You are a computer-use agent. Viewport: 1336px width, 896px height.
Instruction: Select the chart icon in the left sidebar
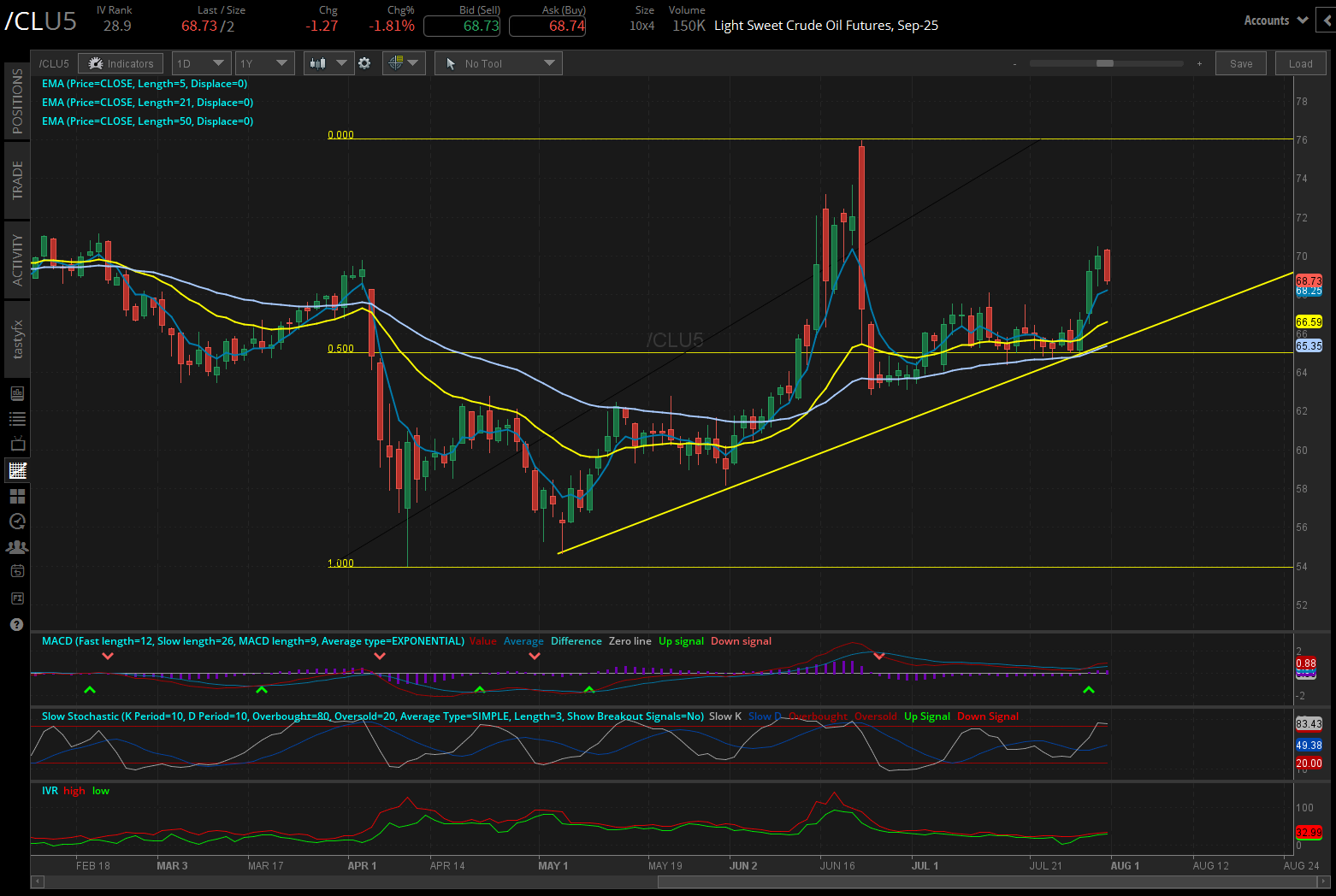point(17,469)
